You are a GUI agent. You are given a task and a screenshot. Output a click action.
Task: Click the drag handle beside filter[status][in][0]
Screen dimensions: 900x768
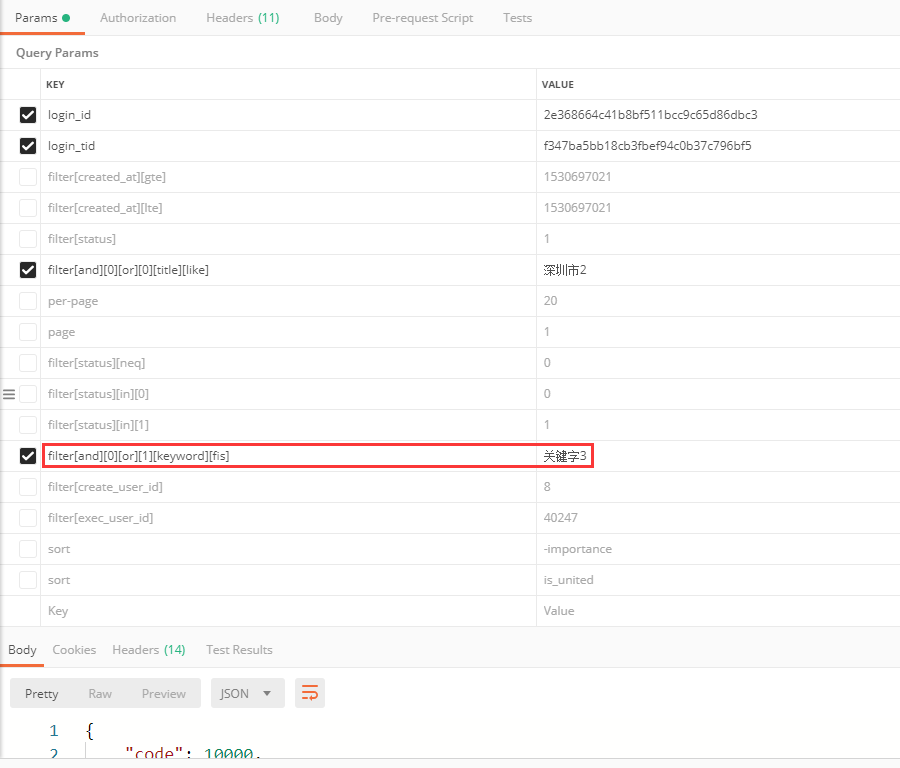point(9,394)
